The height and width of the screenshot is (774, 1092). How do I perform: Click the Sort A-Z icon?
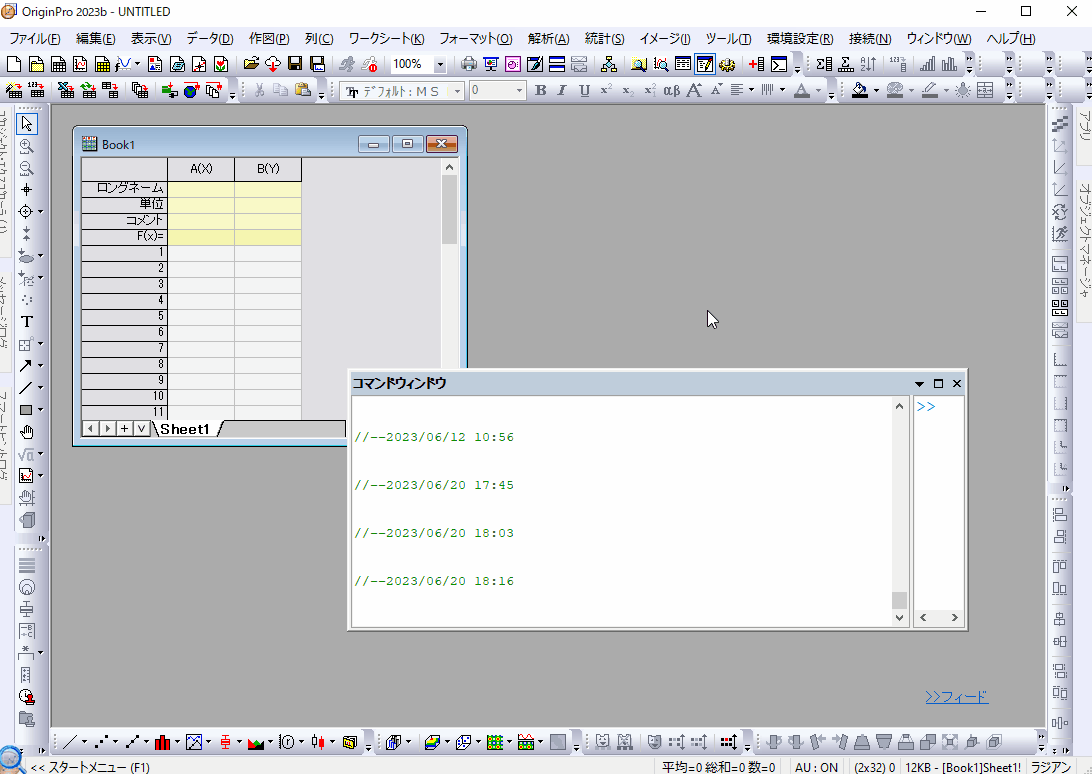point(868,65)
